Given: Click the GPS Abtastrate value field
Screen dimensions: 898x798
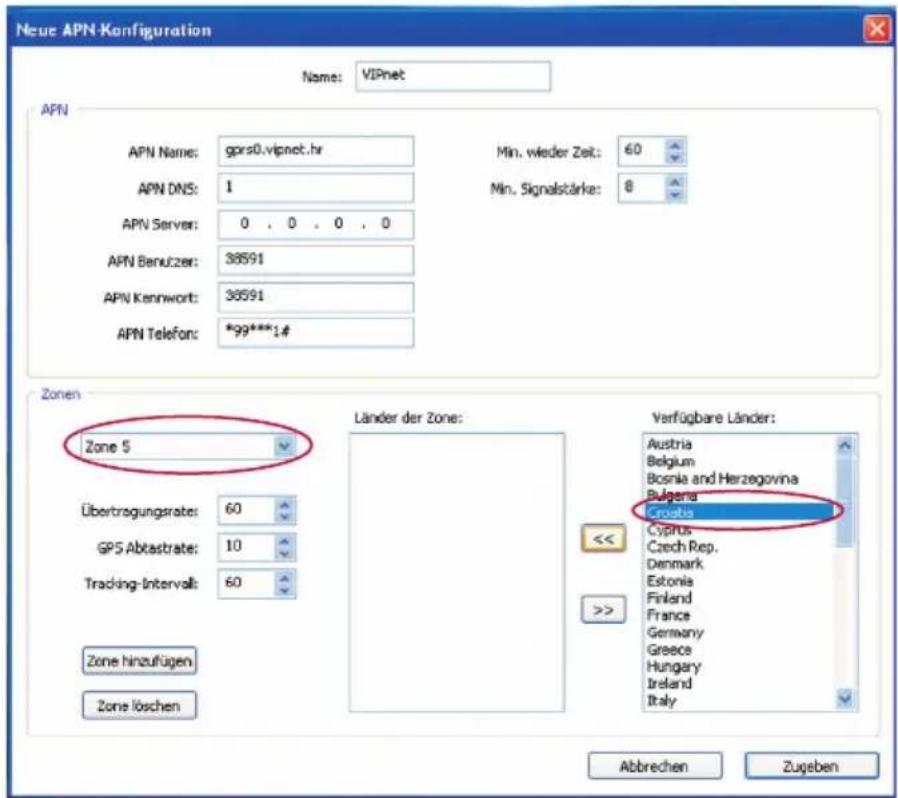Looking at the screenshot, I should tap(247, 547).
